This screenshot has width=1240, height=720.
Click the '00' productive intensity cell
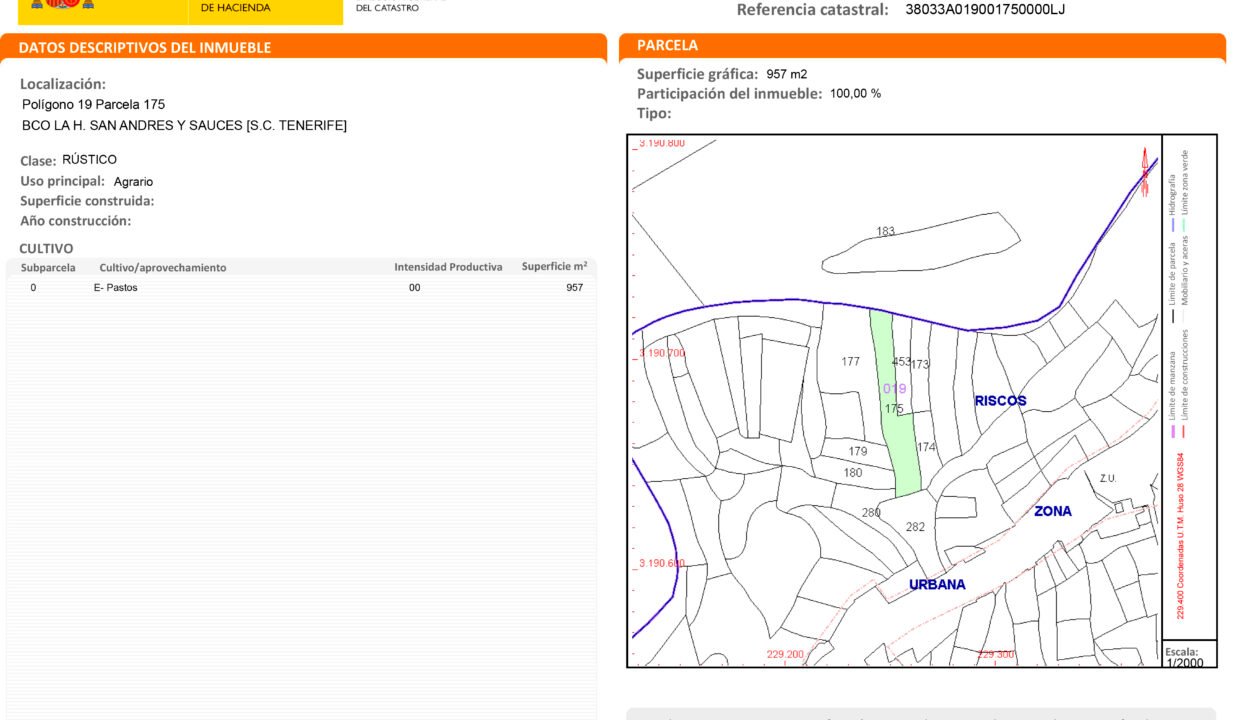point(415,288)
